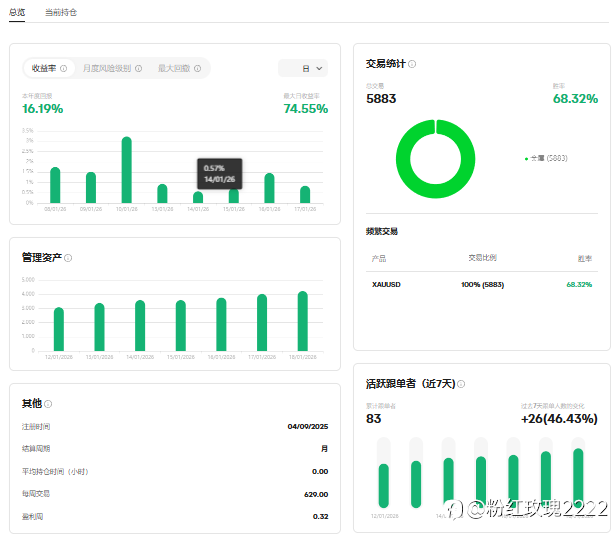Click info icon beside 交易统计 title
Screen dimensions: 614x544
pos(412,64)
